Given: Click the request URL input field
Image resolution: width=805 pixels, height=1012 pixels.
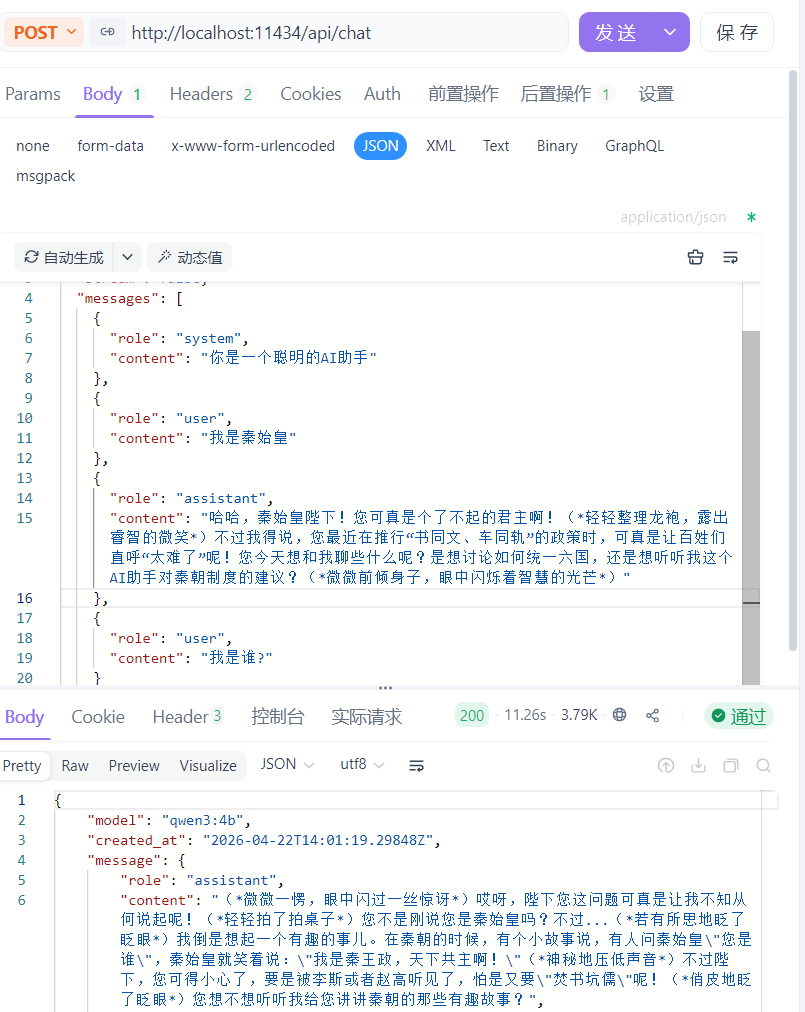Looking at the screenshot, I should [x=347, y=32].
